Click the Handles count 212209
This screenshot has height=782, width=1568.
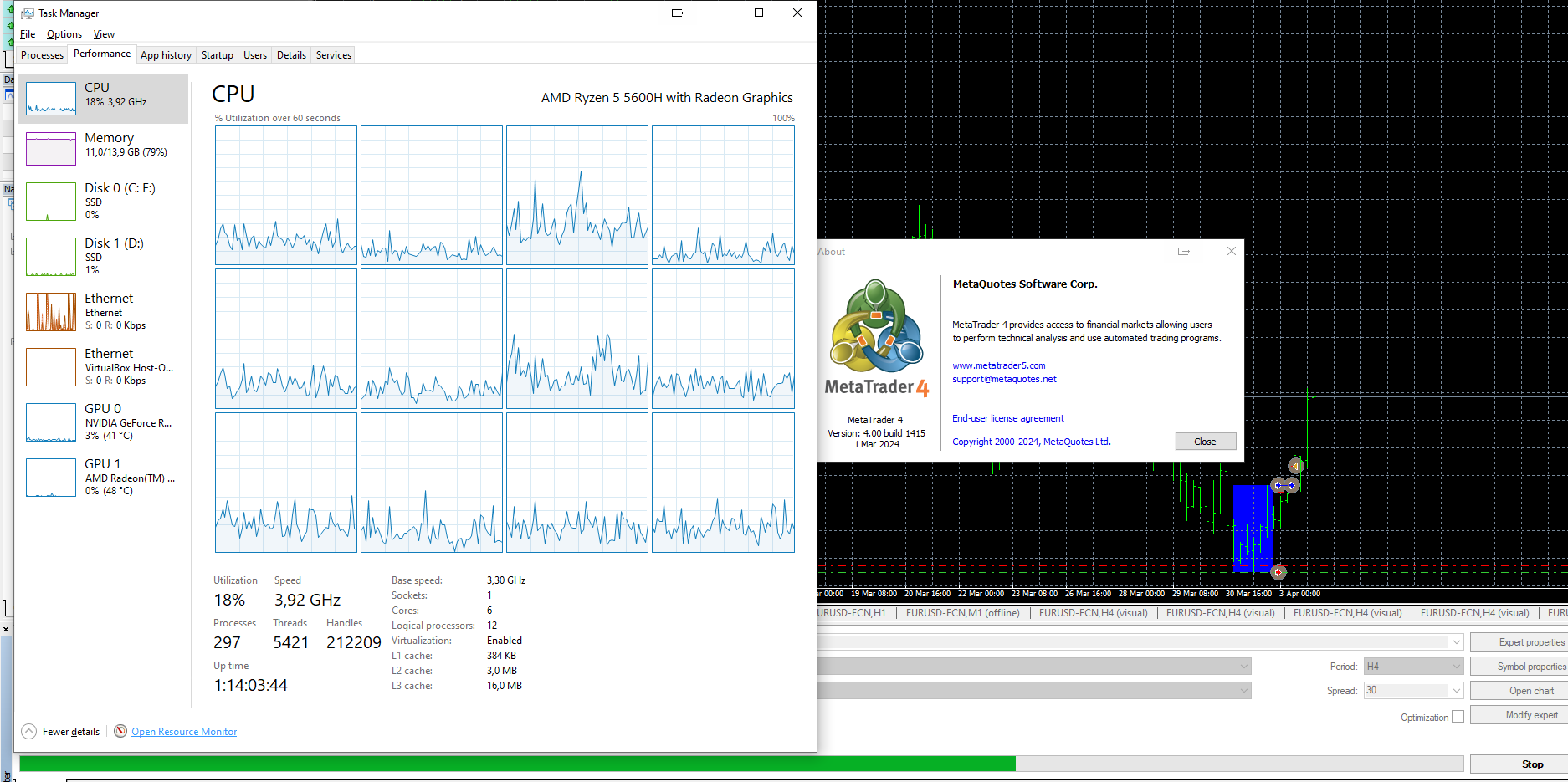coord(353,642)
